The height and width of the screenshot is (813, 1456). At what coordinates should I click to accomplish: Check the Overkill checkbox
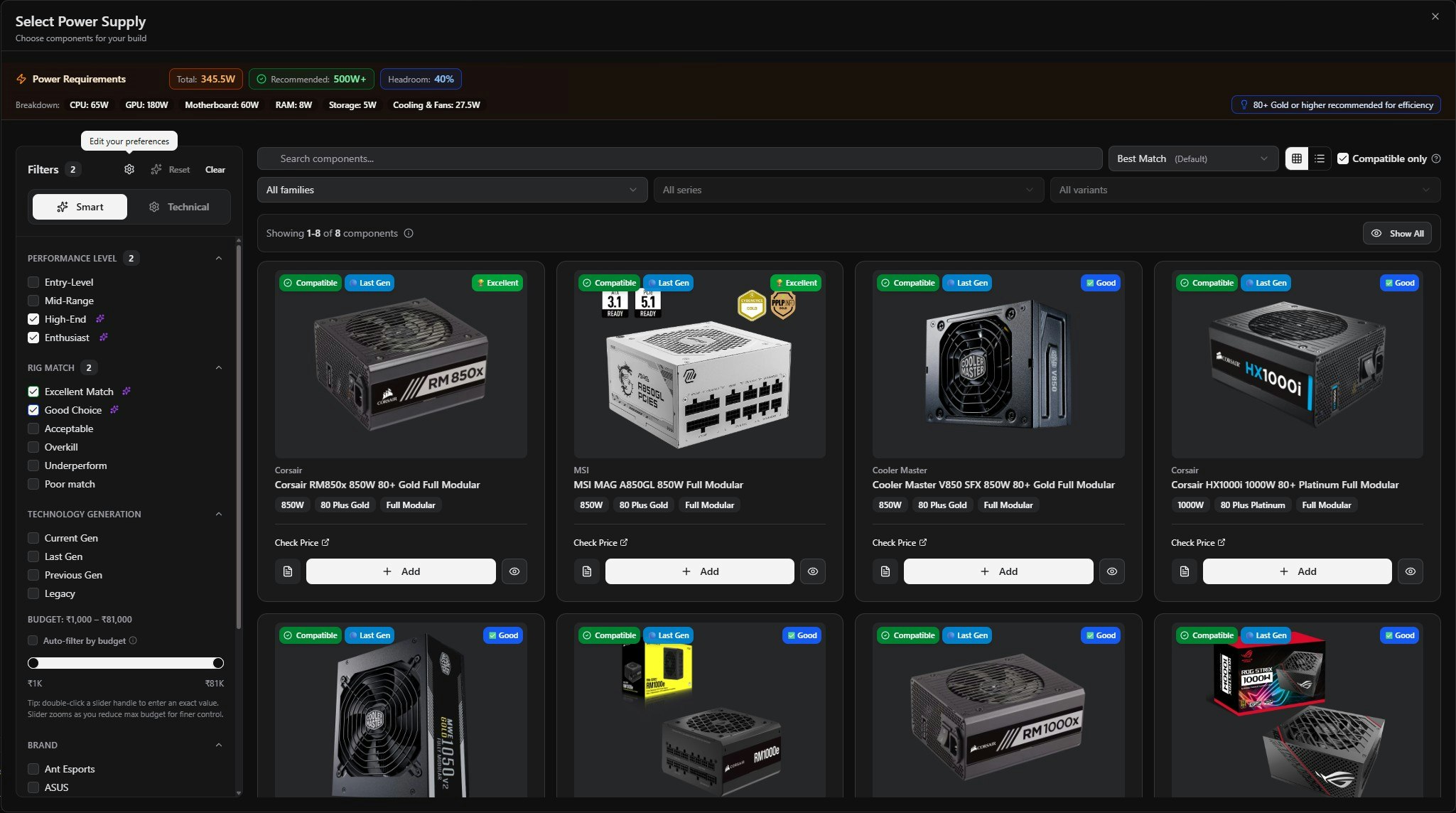pos(33,447)
